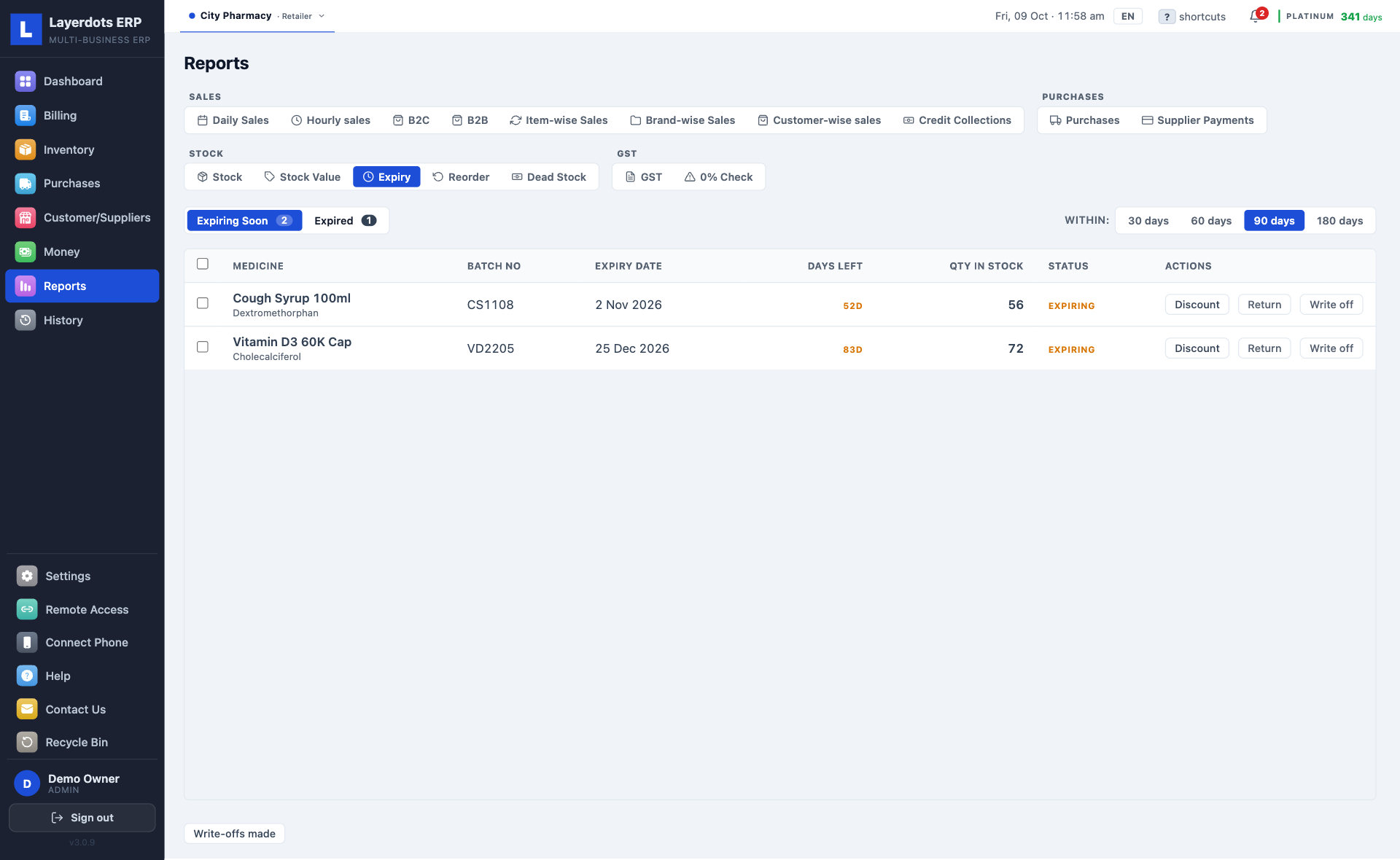Open the Stock Value report tab
This screenshot has height=860, width=1400.
pyautogui.click(x=302, y=177)
